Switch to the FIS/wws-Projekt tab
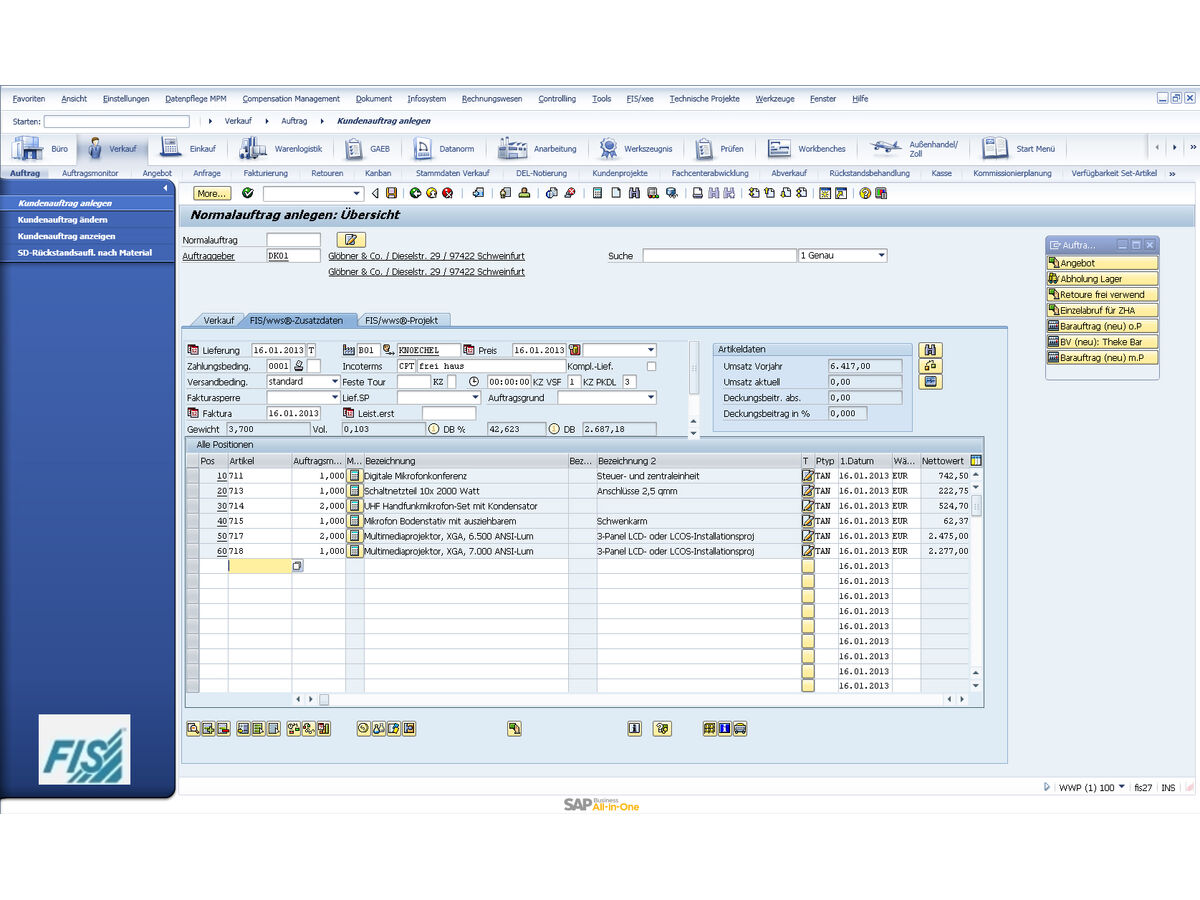Image resolution: width=1200 pixels, height=900 pixels. pyautogui.click(x=406, y=320)
